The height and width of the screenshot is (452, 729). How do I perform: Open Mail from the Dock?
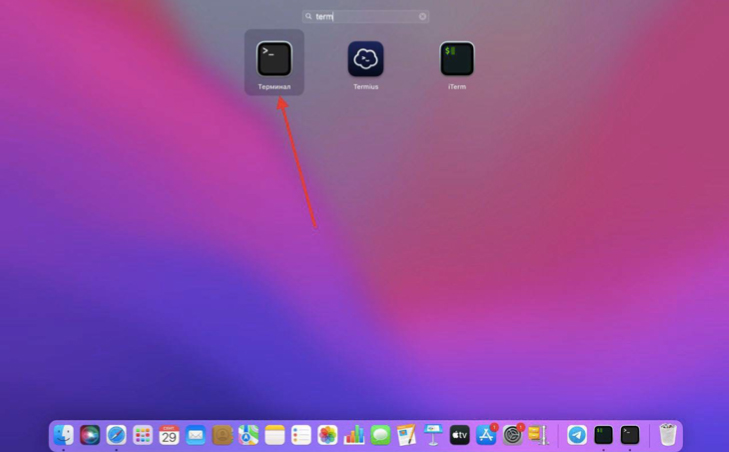click(x=196, y=435)
